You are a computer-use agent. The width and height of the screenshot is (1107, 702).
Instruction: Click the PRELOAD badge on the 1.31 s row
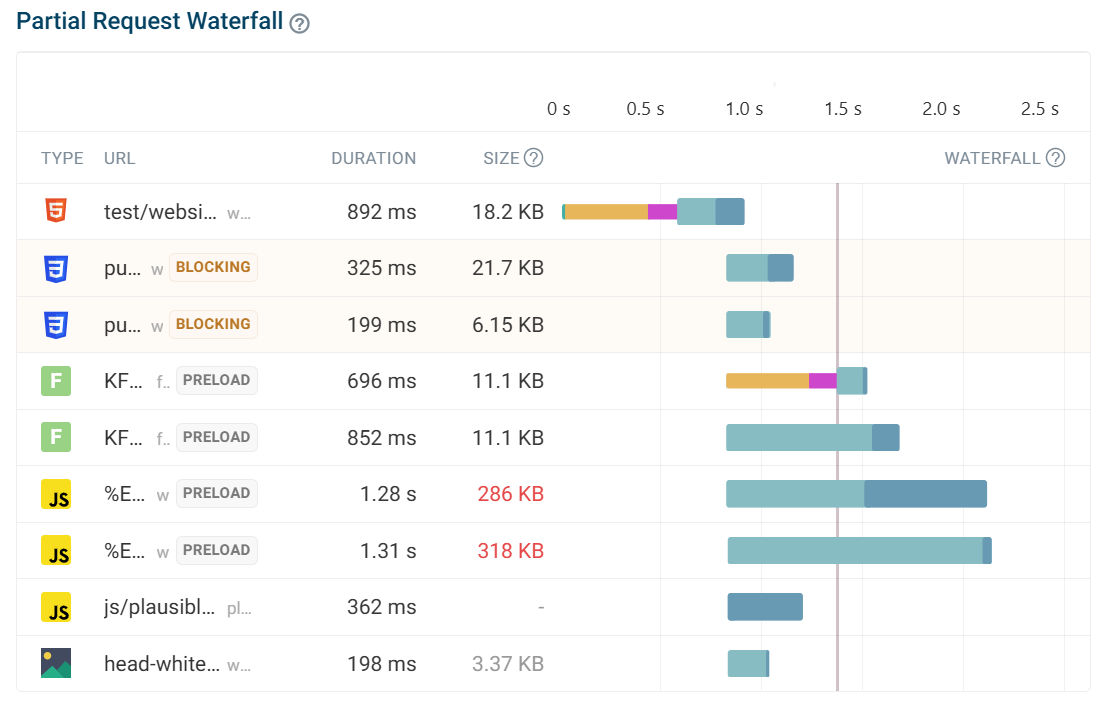[x=216, y=550]
